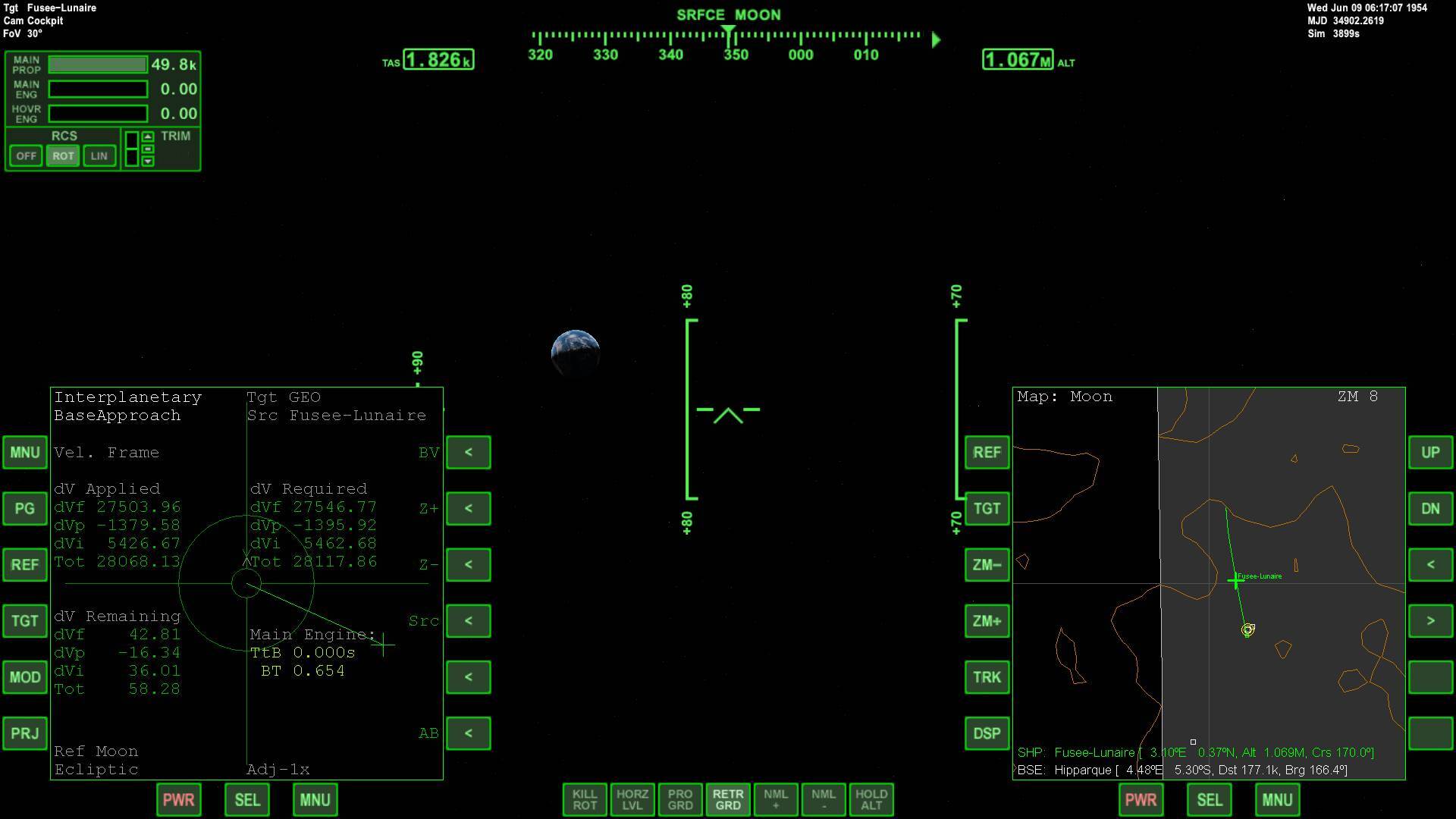Engage PRO GRD prograde mode
This screenshot has width=1456, height=819.
679,799
